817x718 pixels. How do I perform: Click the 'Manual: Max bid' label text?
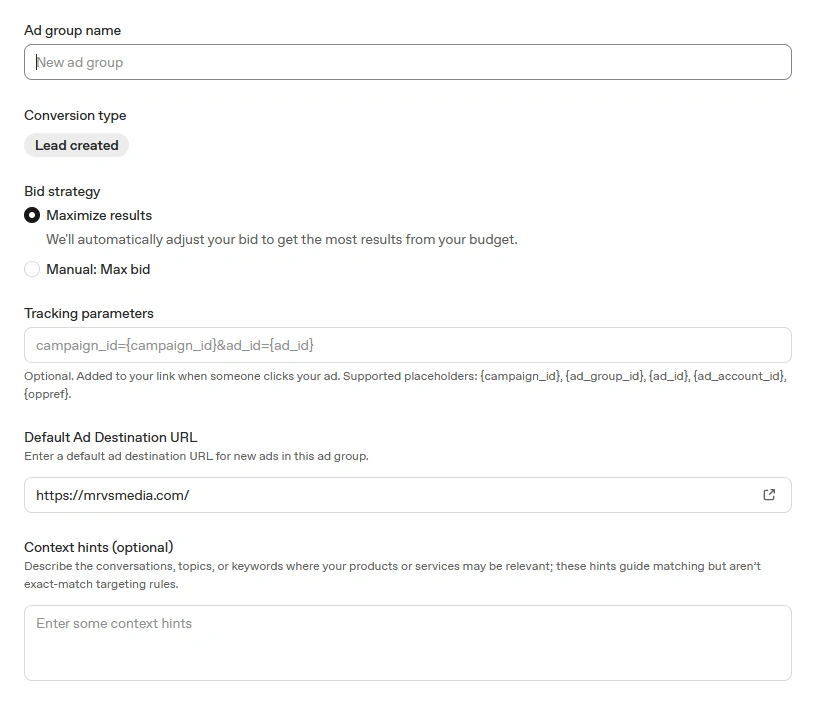98,269
